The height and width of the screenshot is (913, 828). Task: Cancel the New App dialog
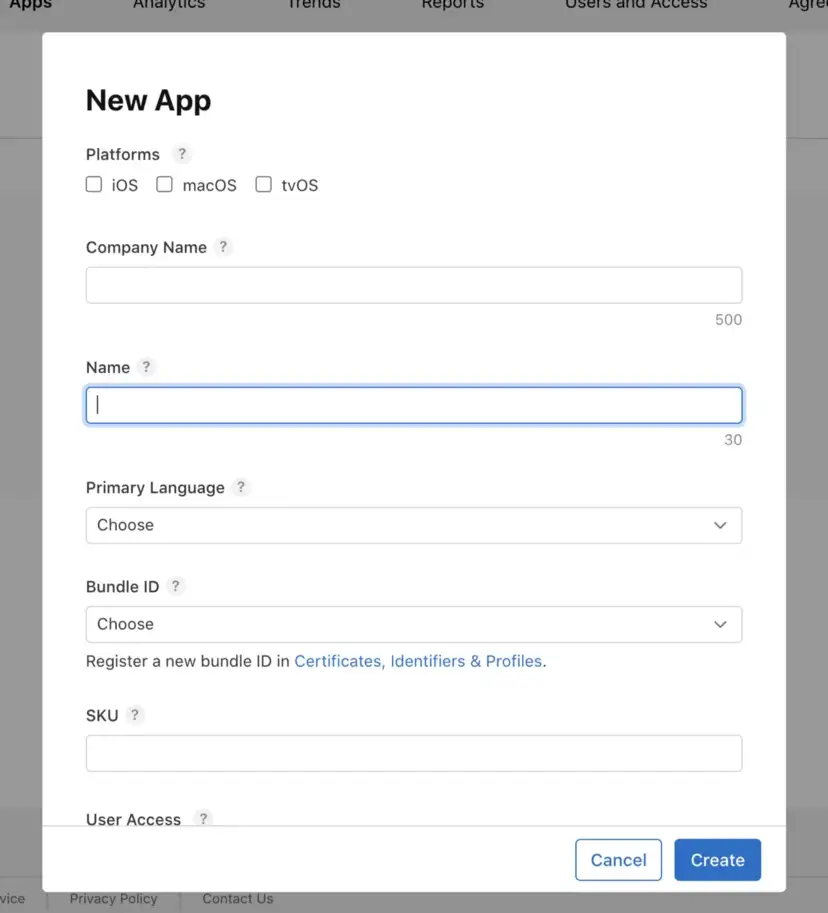618,860
